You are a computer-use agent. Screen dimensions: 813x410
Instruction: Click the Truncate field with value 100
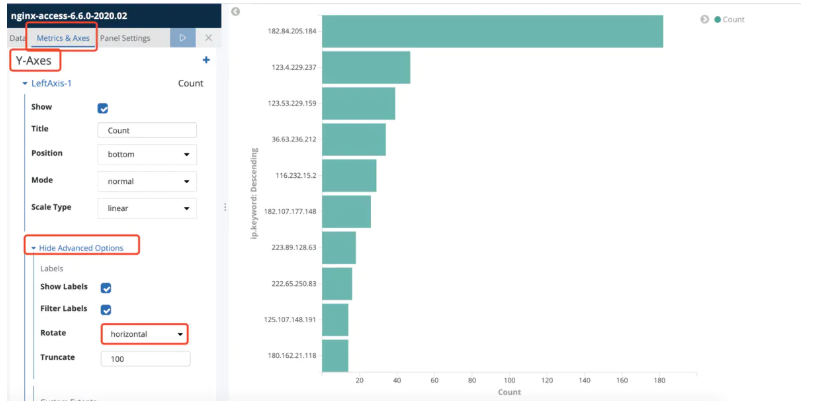click(145, 359)
